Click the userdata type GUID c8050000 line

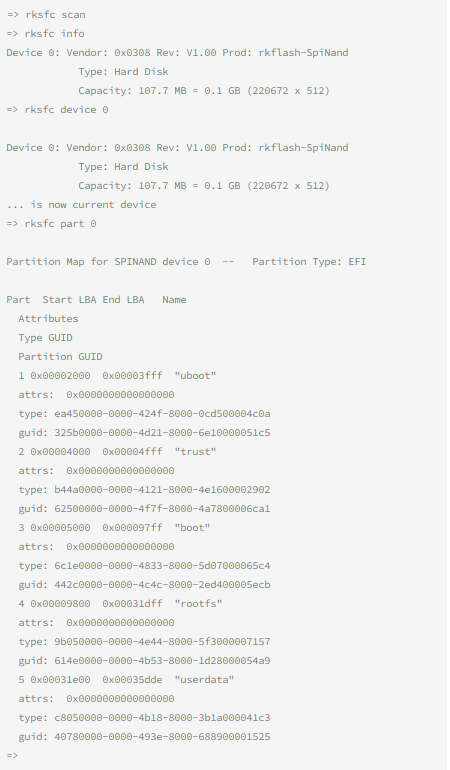(144, 718)
